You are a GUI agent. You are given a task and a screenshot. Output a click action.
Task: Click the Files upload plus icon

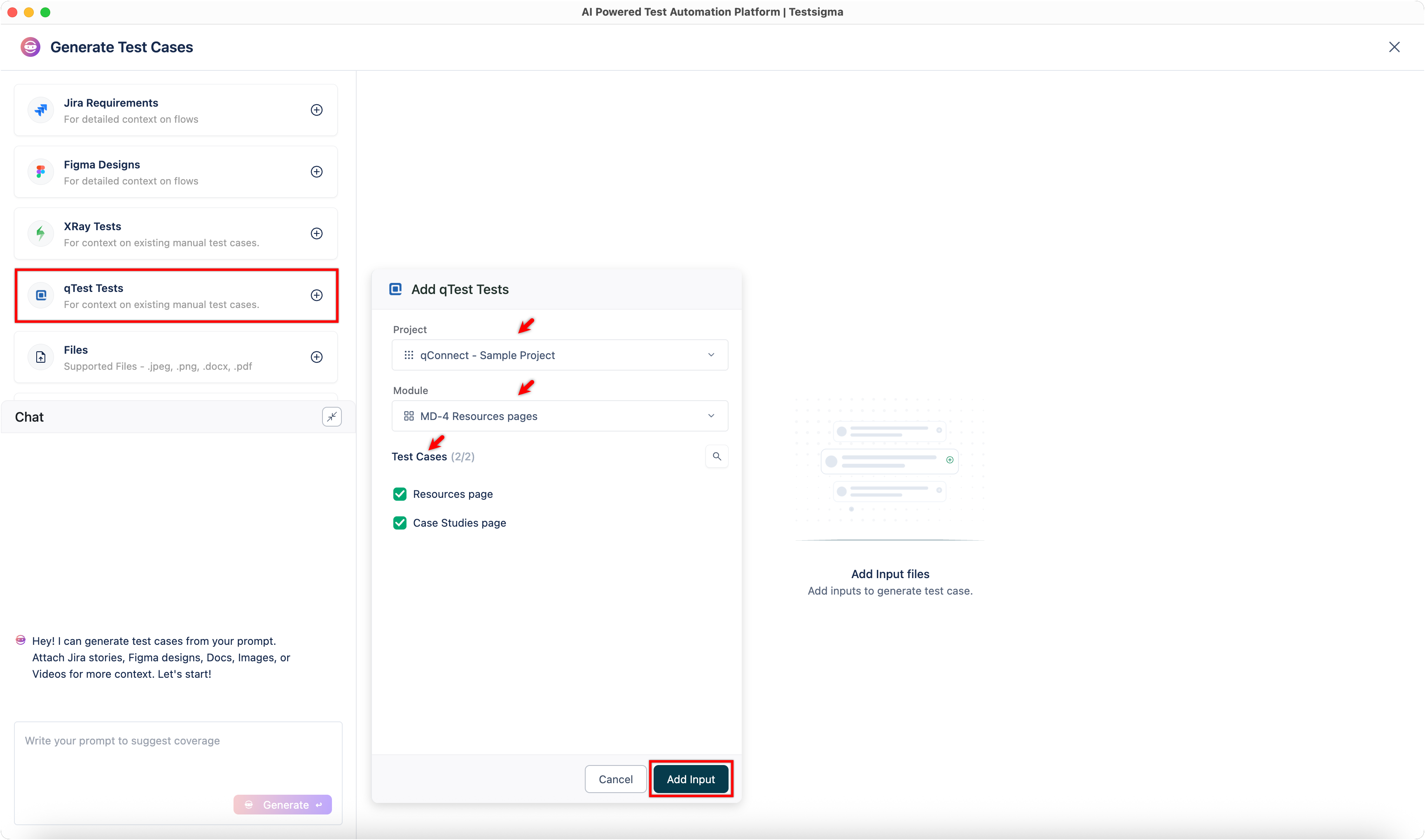point(316,357)
